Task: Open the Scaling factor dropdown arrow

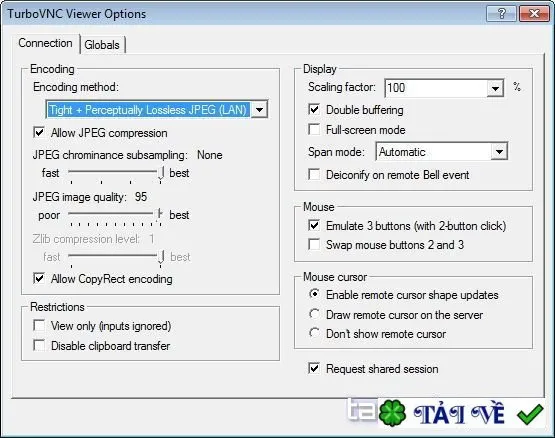Action: tap(495, 88)
